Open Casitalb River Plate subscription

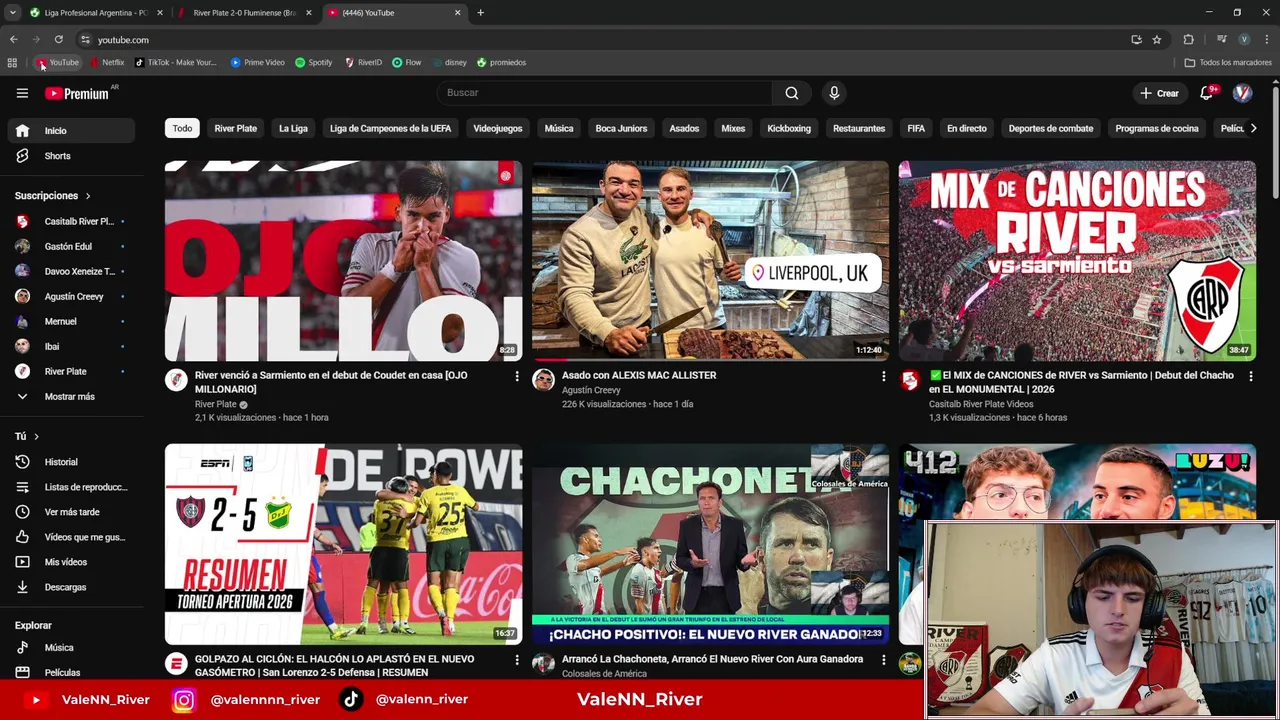(72, 221)
